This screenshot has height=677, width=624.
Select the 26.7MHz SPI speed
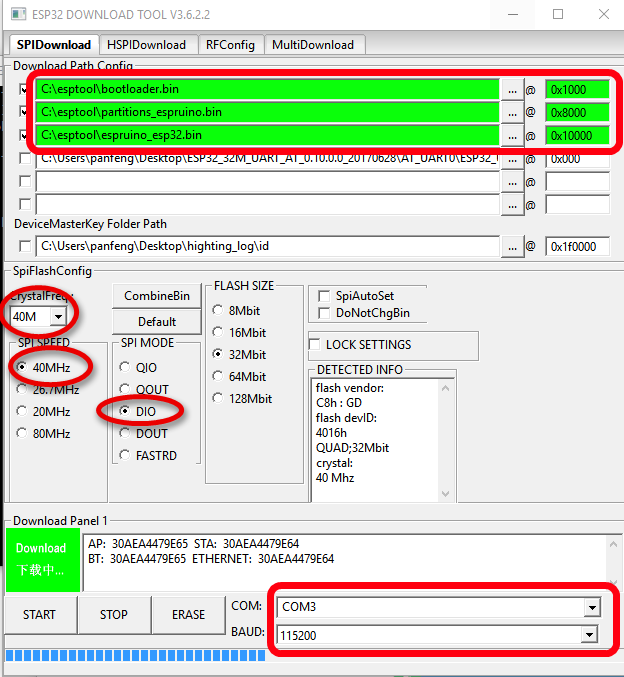point(48,390)
